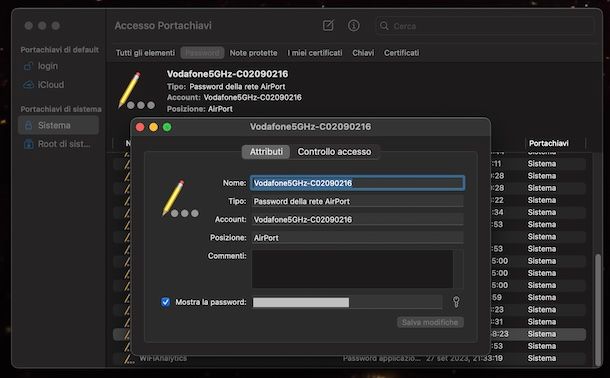Click the Account field
The image size is (610, 378).
tap(358, 219)
